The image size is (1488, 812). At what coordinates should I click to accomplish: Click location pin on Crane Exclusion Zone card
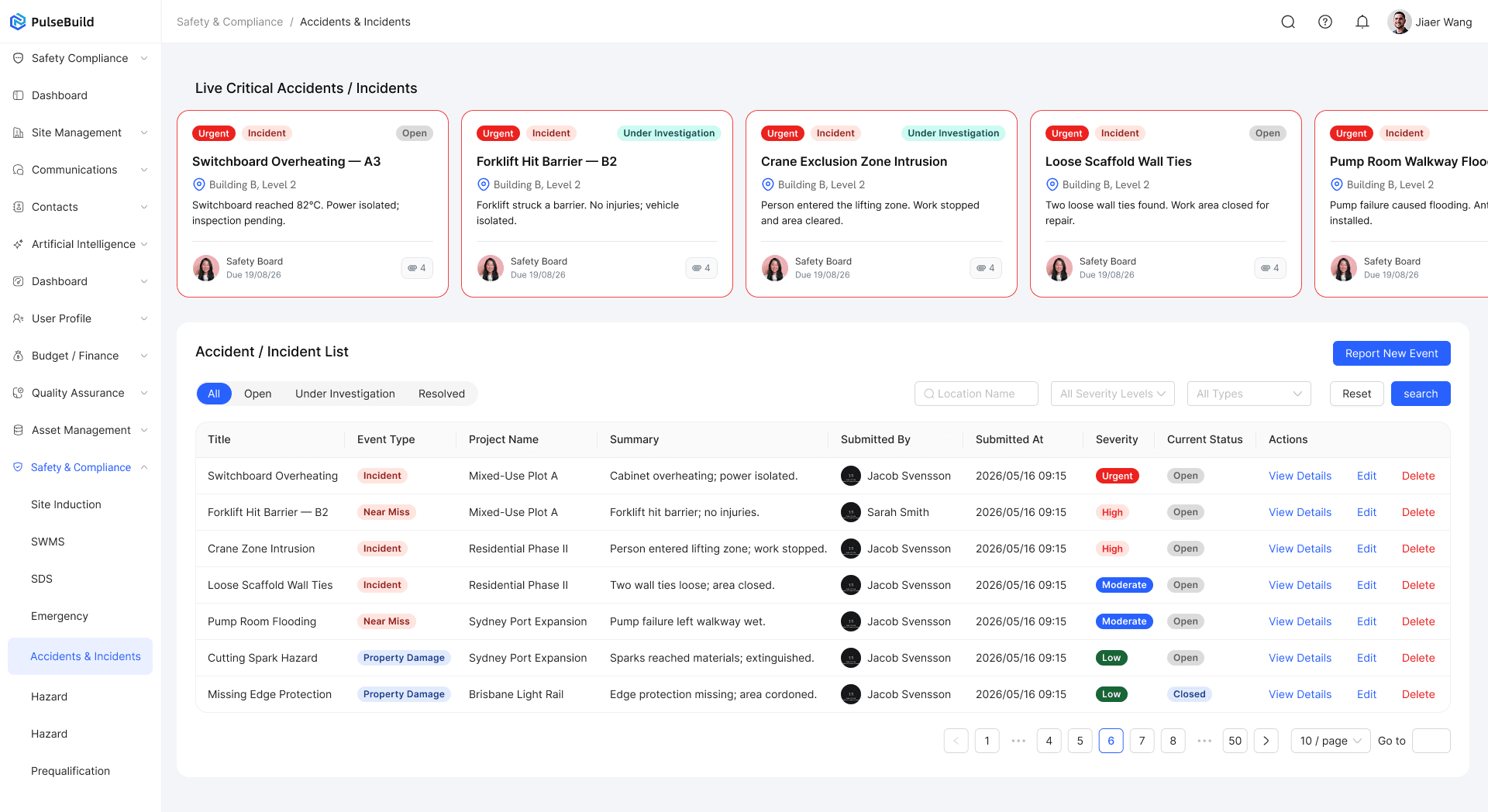tap(768, 184)
